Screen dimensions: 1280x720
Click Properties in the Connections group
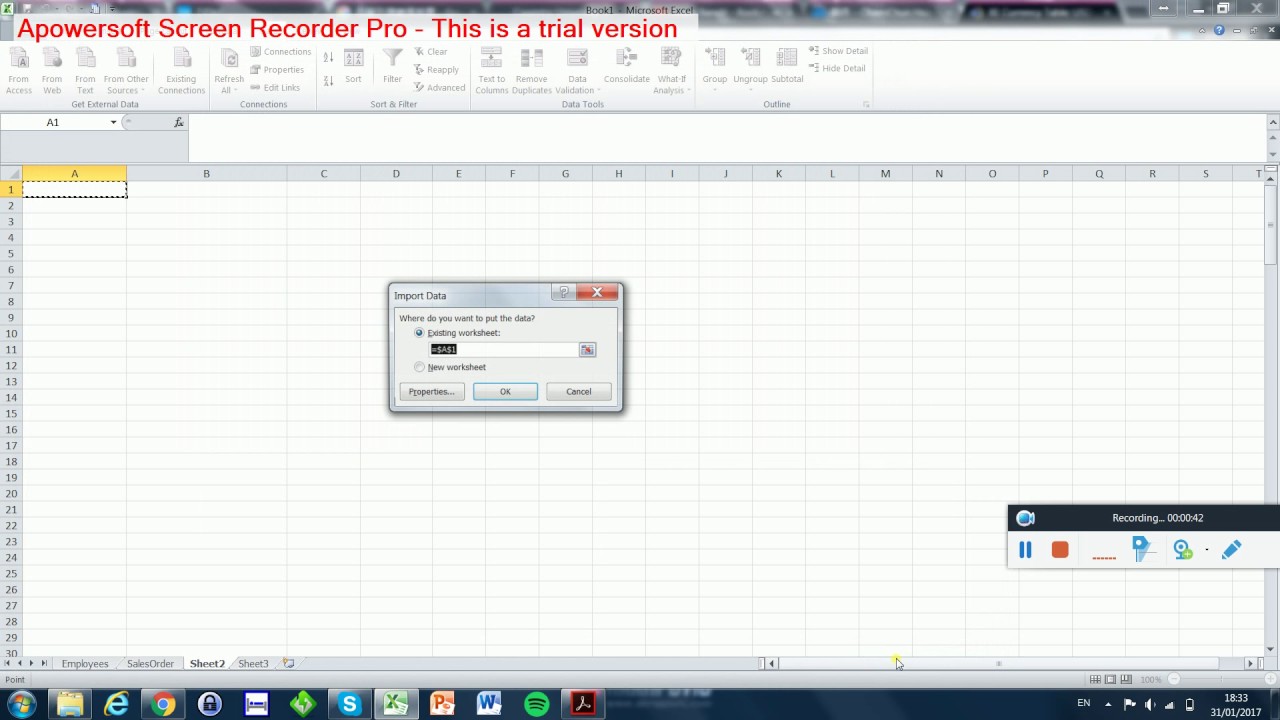[x=277, y=70]
